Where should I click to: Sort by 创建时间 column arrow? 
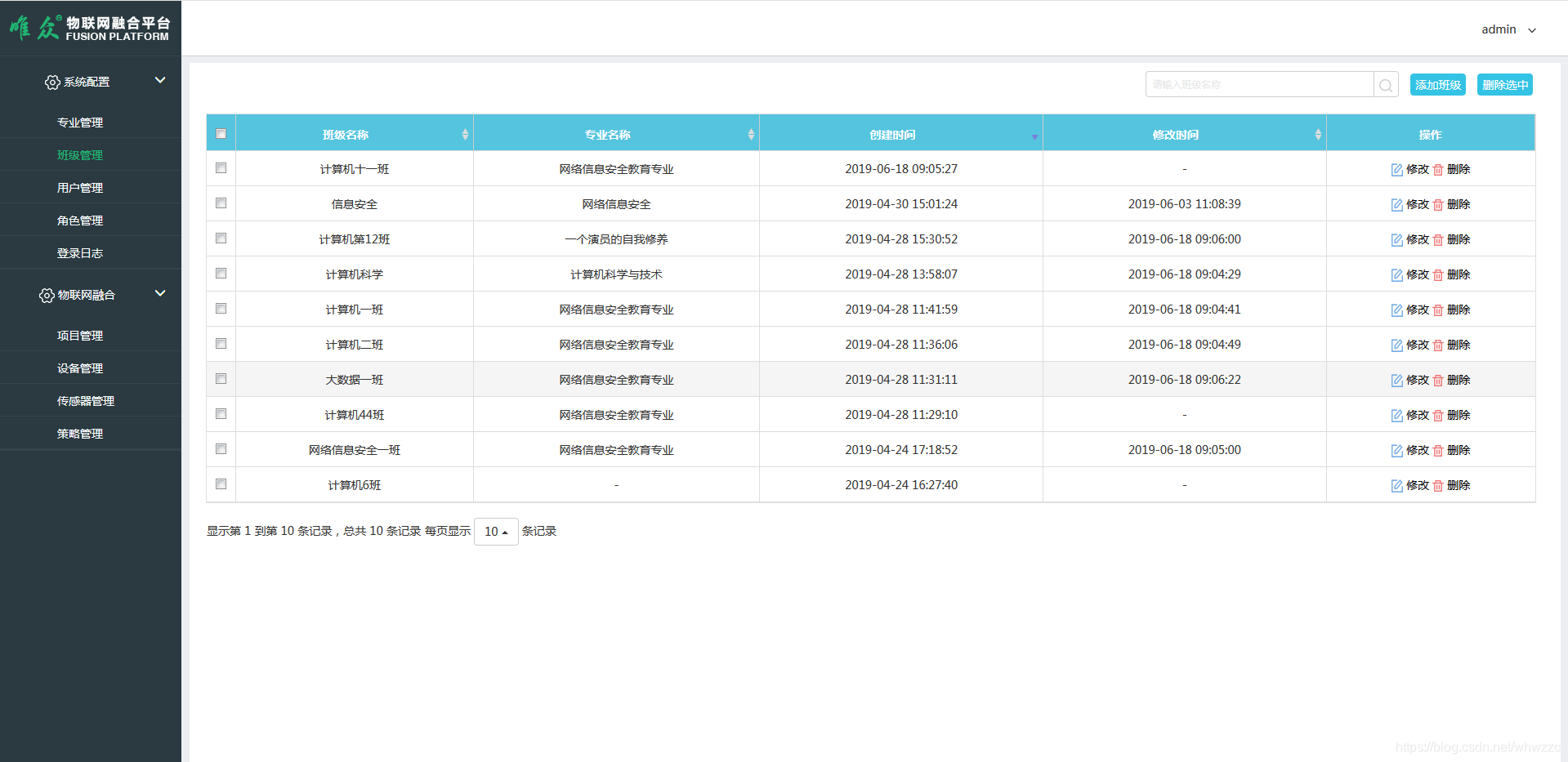tap(1034, 136)
